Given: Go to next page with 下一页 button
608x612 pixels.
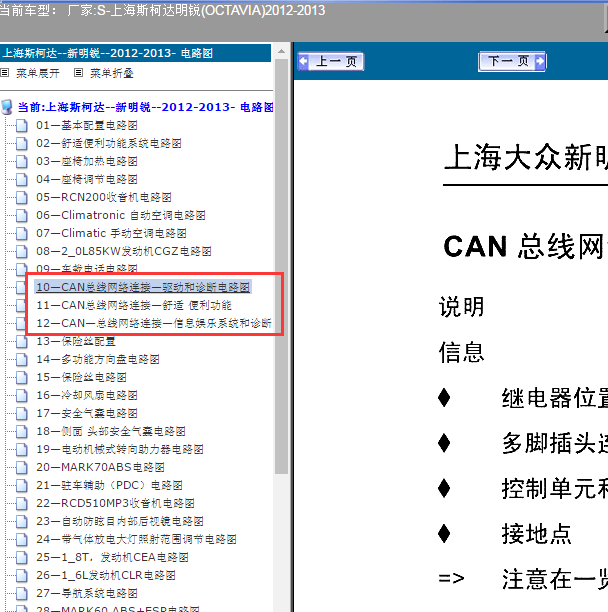Looking at the screenshot, I should coord(512,61).
